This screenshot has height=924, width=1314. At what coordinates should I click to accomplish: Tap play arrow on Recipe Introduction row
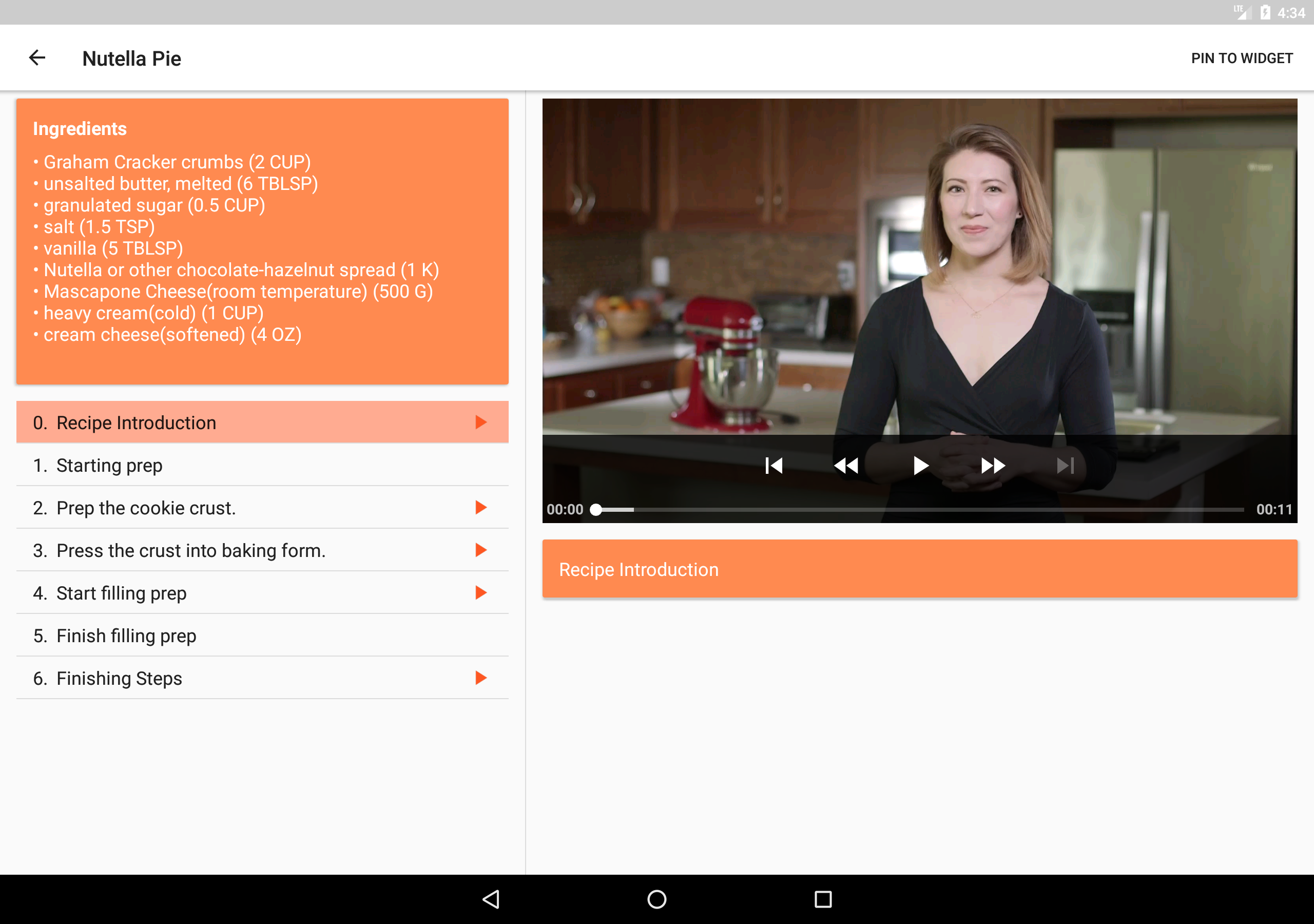[481, 422]
